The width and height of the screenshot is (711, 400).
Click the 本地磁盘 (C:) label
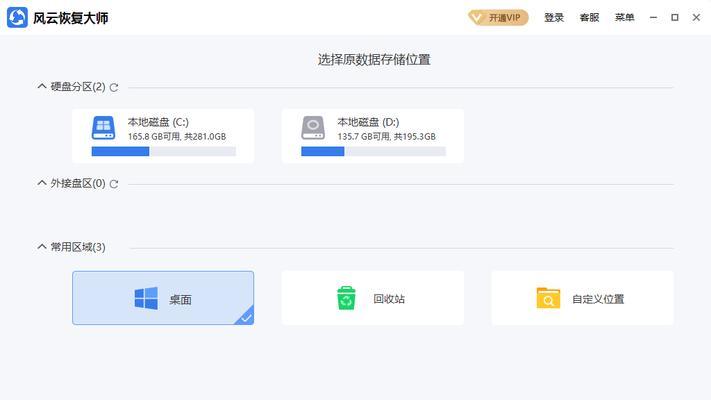point(158,122)
